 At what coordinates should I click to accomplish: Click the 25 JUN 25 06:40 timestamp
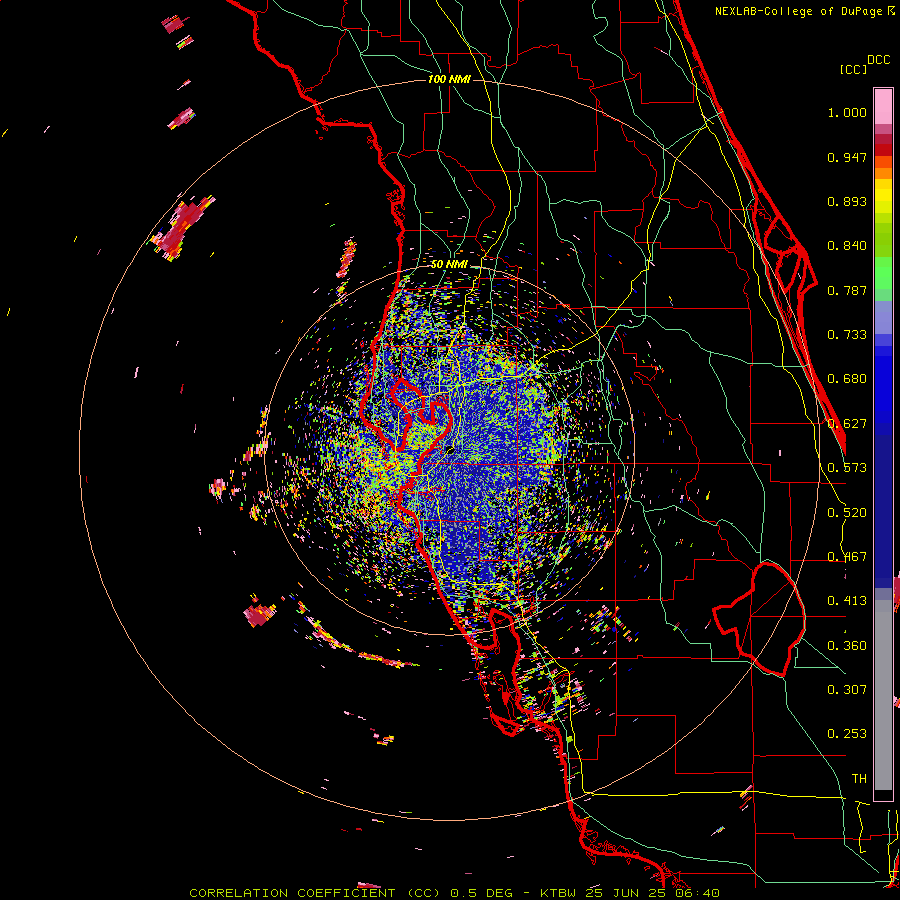pos(653,893)
